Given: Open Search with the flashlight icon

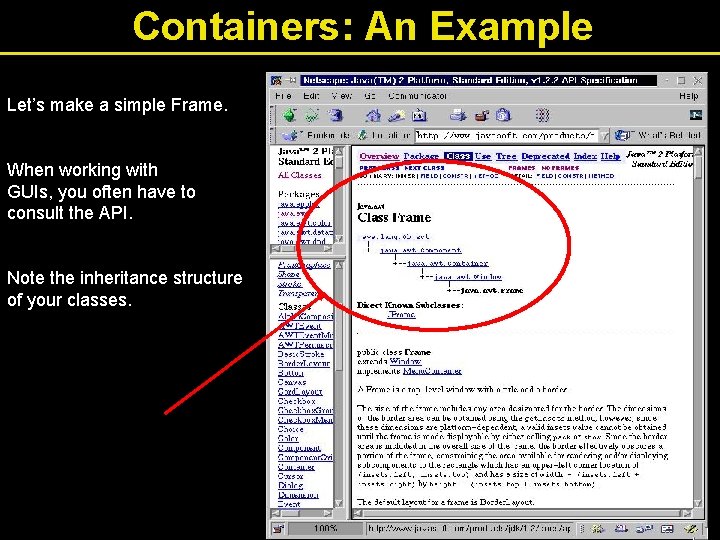Looking at the screenshot, I should (x=396, y=115).
